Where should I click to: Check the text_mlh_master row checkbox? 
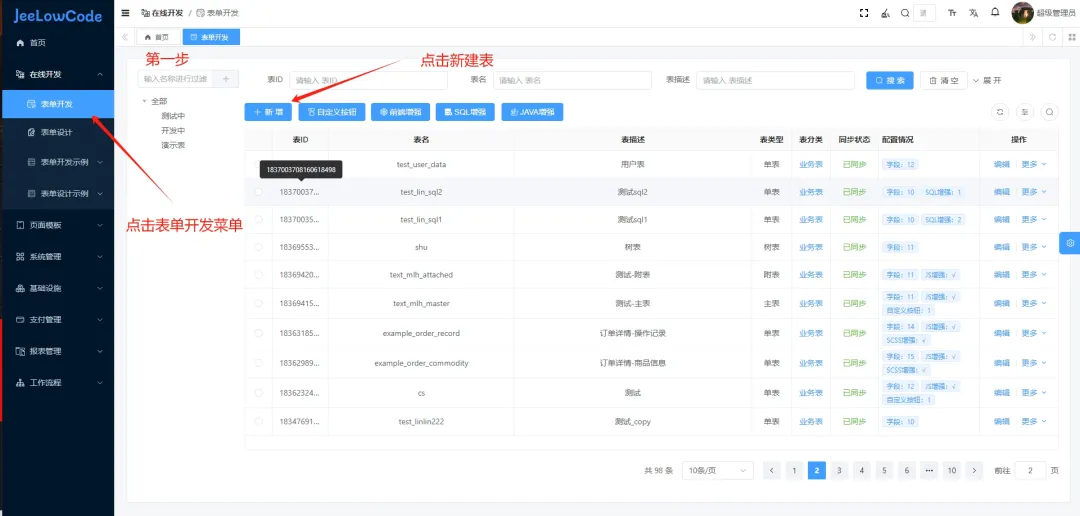point(258,303)
